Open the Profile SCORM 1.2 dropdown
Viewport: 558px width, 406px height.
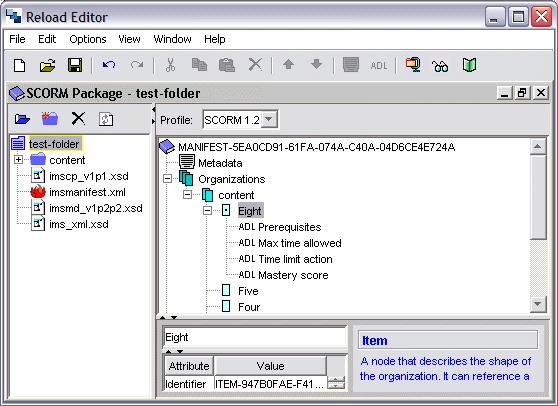click(x=270, y=119)
